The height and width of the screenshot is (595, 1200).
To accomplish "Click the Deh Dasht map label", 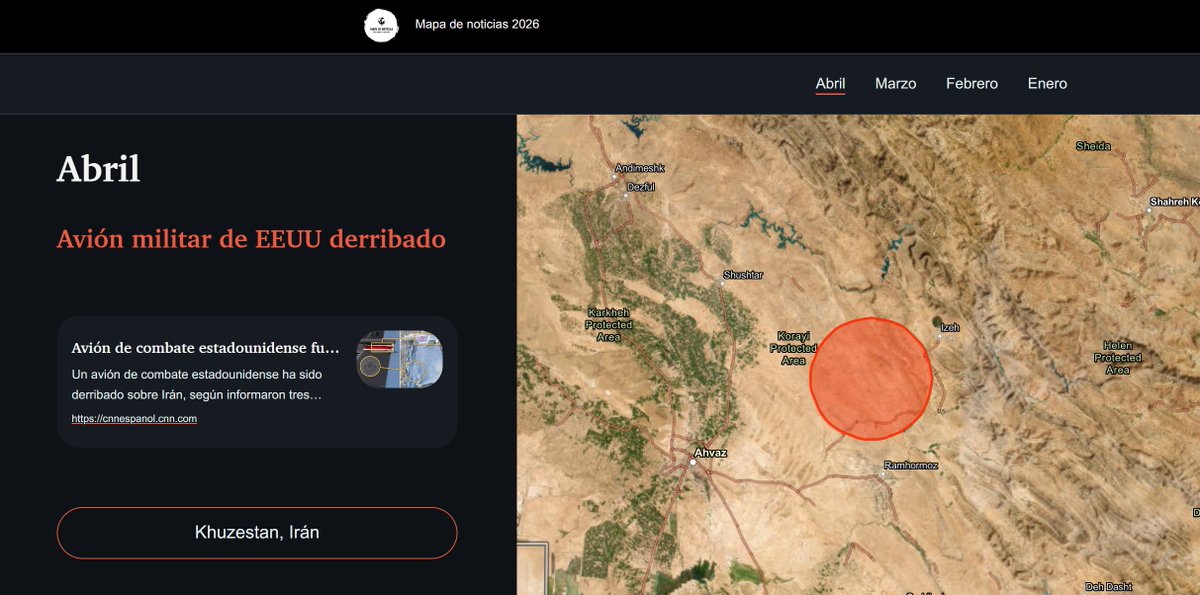I will (1108, 587).
